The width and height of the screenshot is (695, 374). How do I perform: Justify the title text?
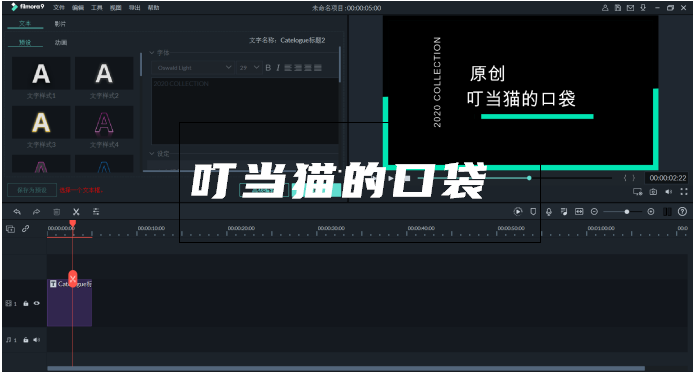[x=318, y=68]
